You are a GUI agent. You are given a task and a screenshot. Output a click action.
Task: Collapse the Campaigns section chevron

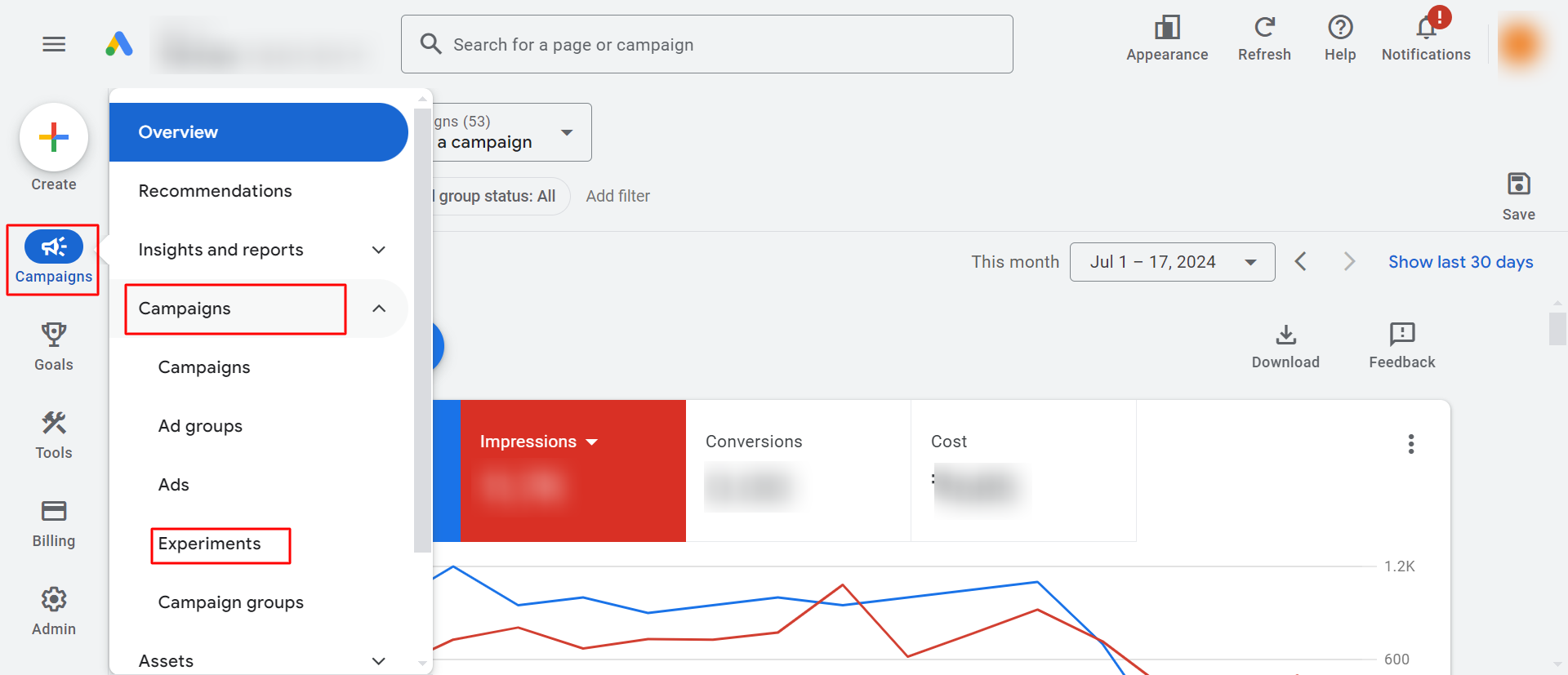(x=379, y=309)
